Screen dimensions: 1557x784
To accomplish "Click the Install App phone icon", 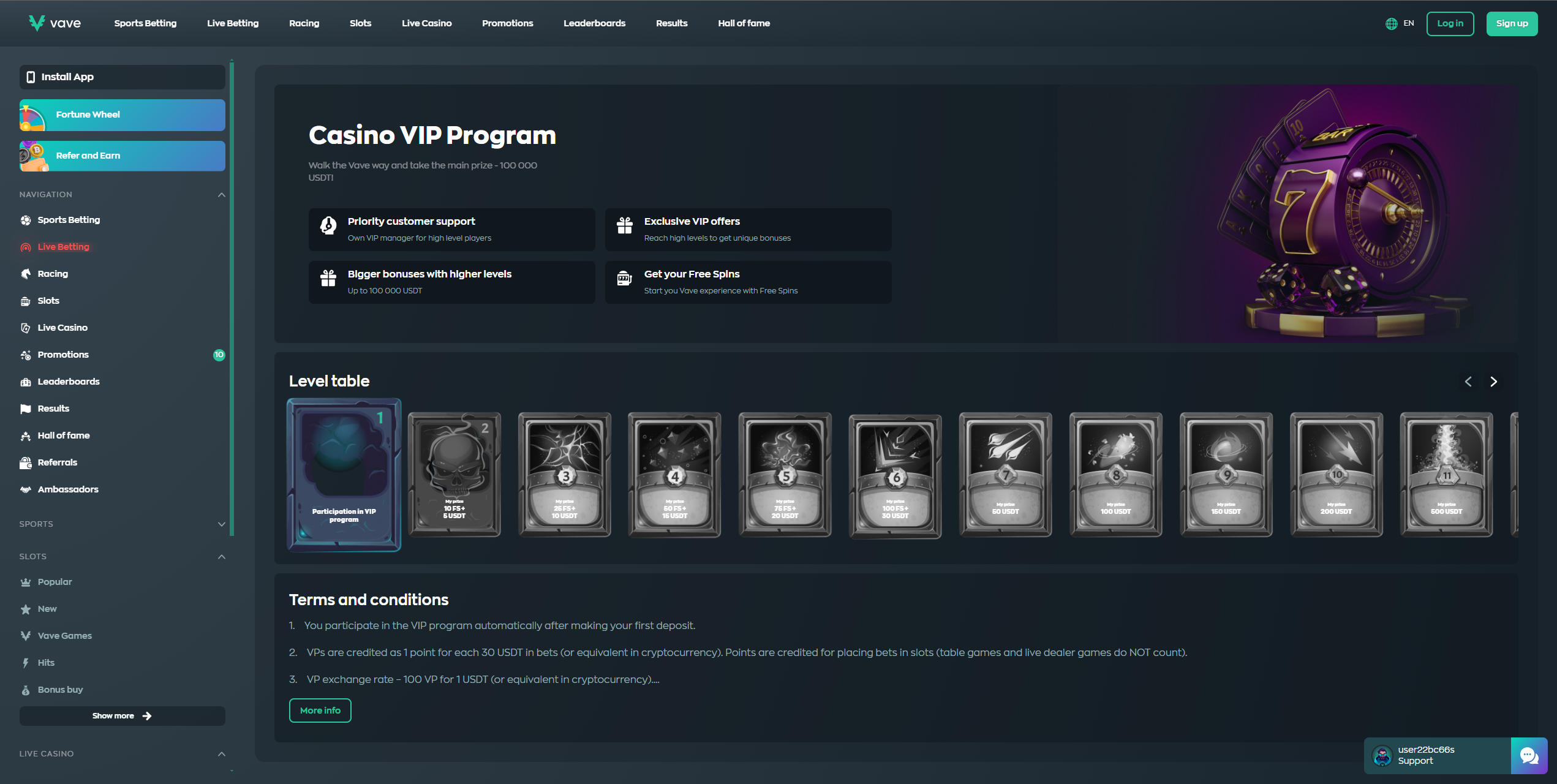I will pyautogui.click(x=31, y=77).
